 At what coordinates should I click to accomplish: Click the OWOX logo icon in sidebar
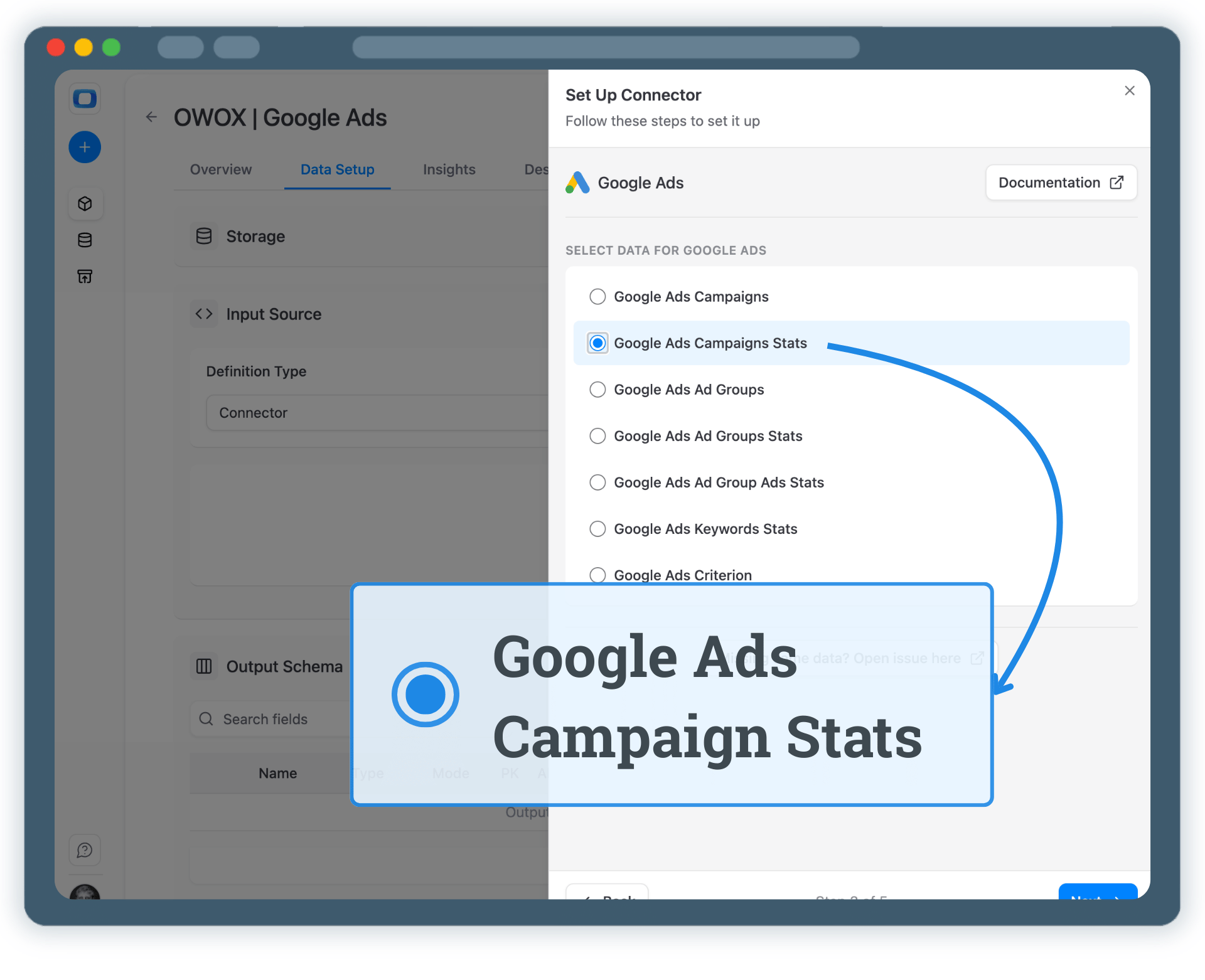[85, 99]
